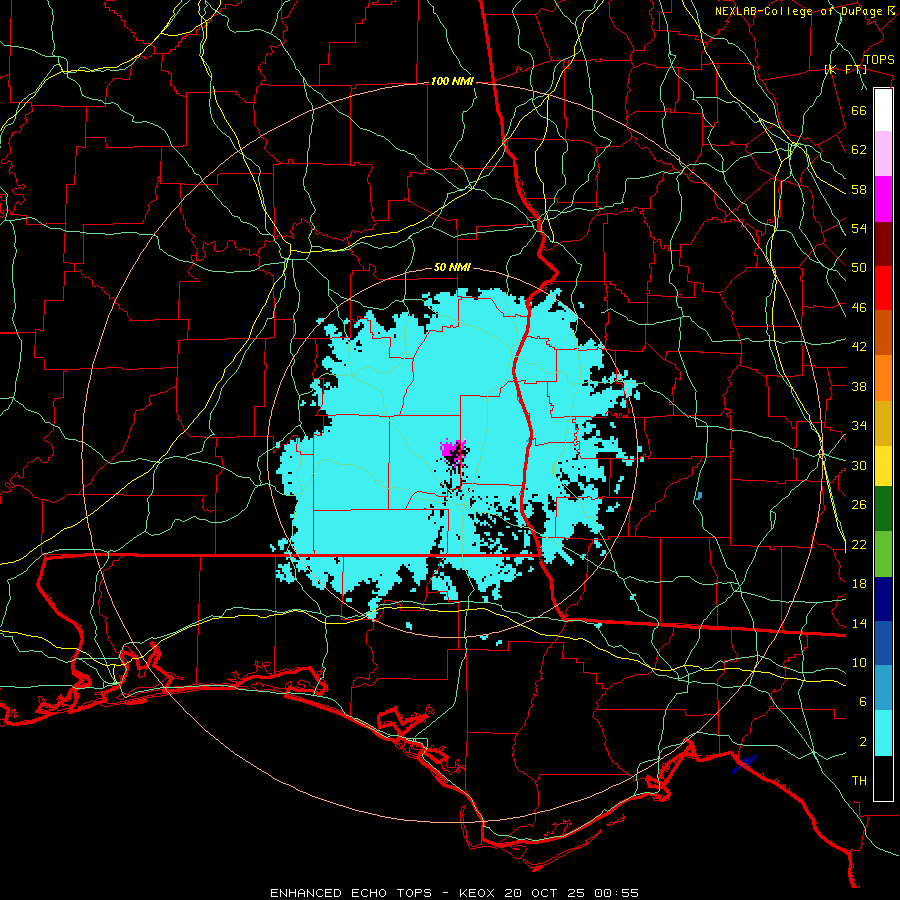Click the 20 OCT 25 date text
Viewport: 900px width, 900px height.
pyautogui.click(x=546, y=893)
